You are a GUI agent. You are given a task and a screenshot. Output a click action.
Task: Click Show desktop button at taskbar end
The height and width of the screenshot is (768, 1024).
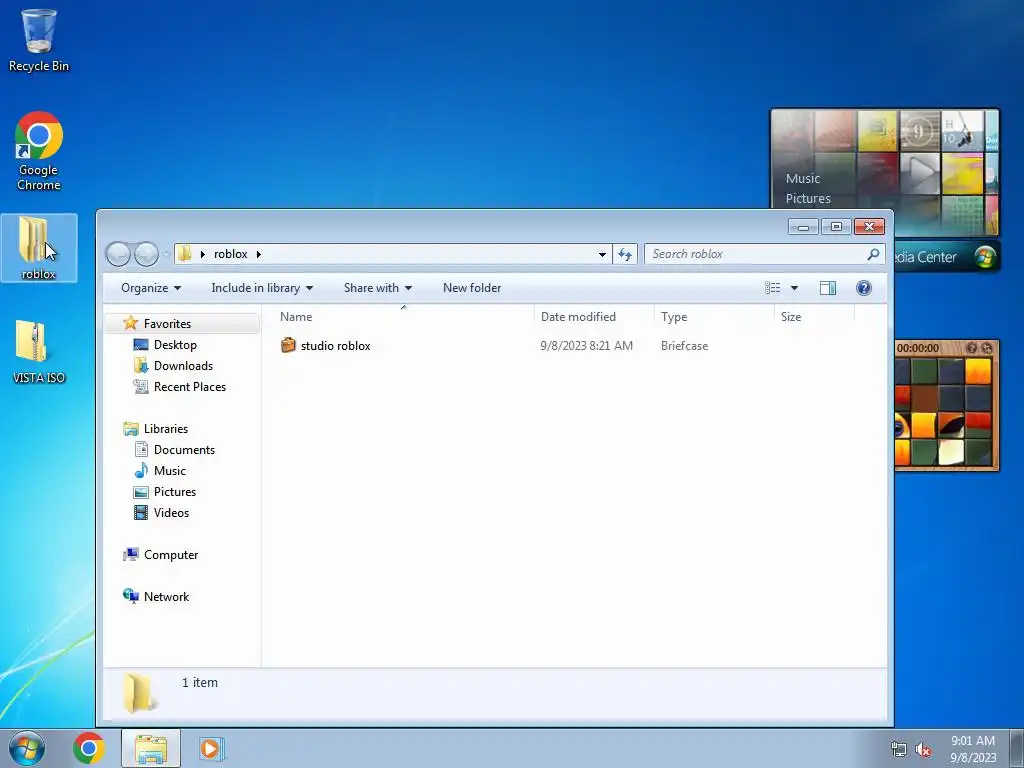click(x=1017, y=748)
